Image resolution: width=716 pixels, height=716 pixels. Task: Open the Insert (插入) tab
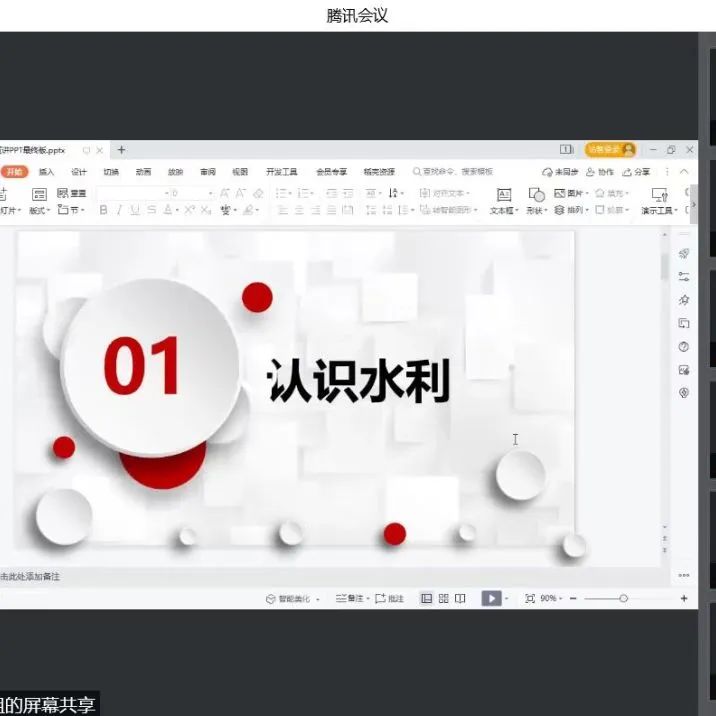(47, 172)
